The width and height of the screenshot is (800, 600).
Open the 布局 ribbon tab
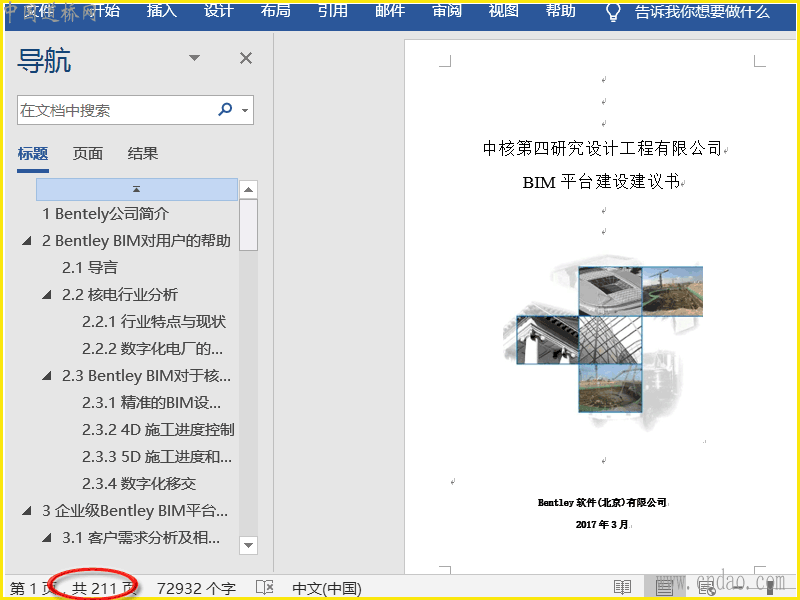click(x=276, y=11)
